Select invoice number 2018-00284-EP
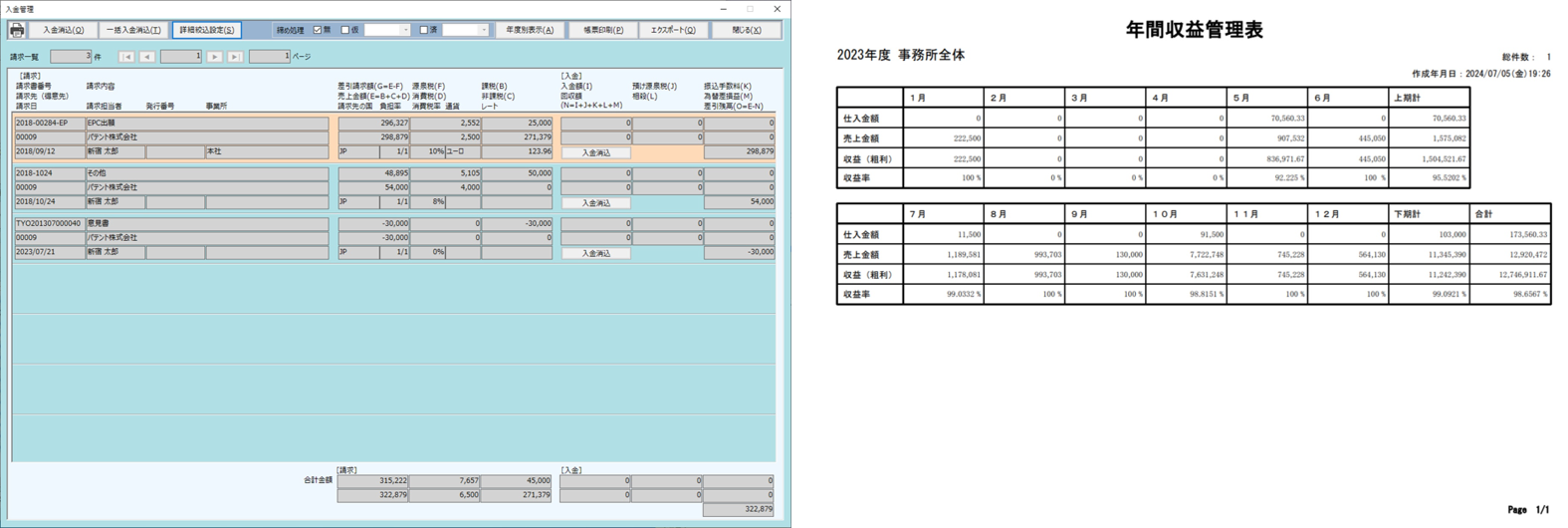The image size is (1568, 528). tap(49, 124)
